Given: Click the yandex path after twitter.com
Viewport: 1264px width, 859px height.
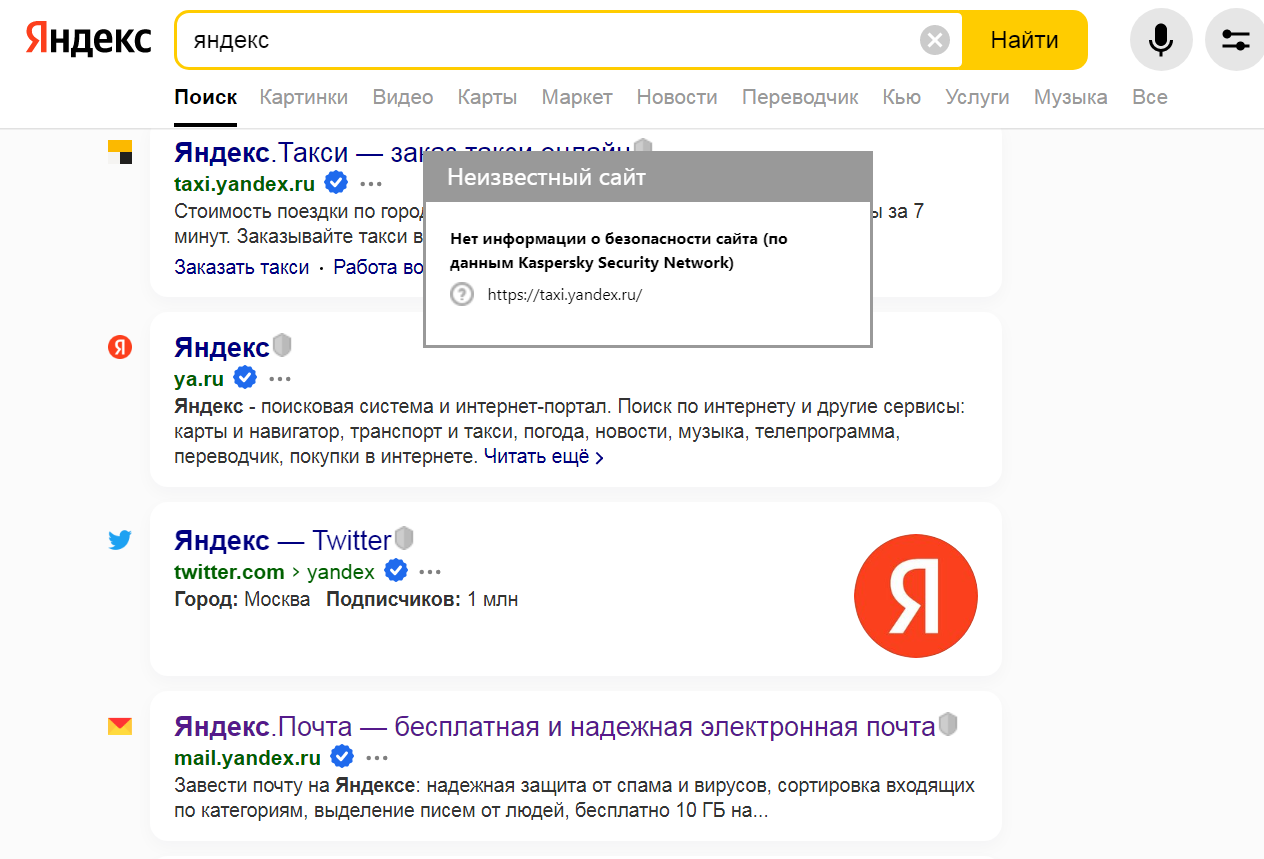Looking at the screenshot, I should [341, 572].
